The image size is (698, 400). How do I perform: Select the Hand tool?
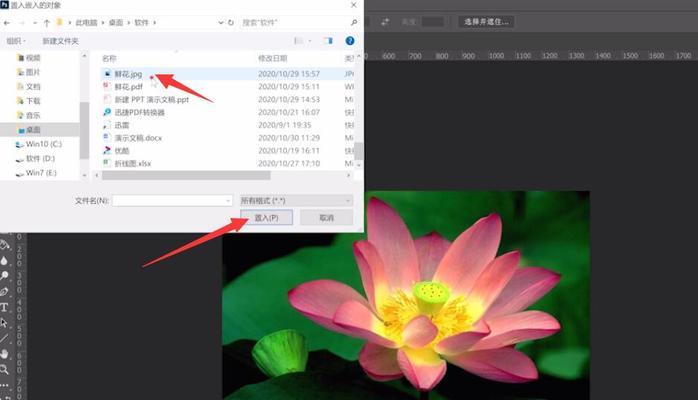4,354
